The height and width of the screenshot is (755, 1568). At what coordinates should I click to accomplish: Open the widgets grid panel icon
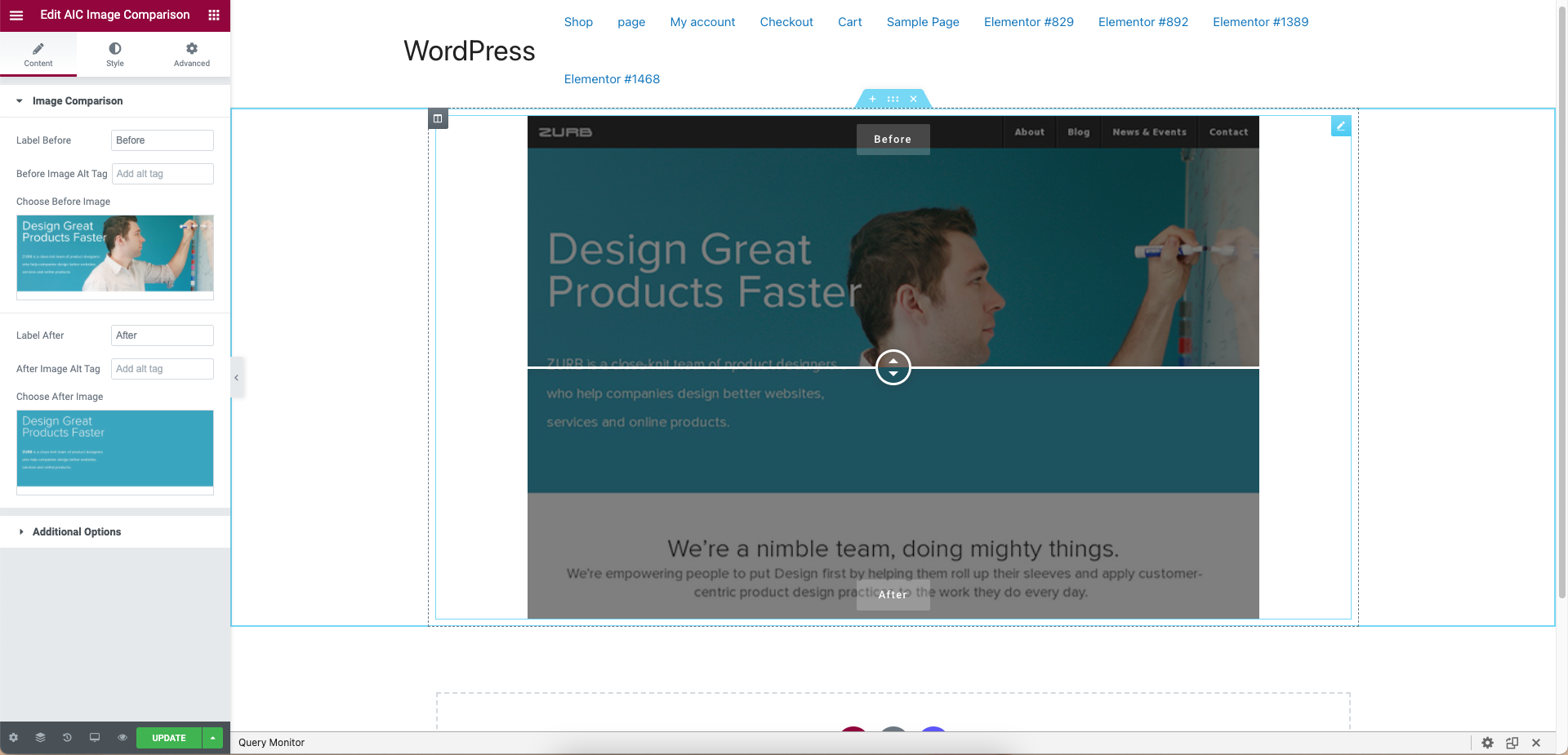point(214,15)
